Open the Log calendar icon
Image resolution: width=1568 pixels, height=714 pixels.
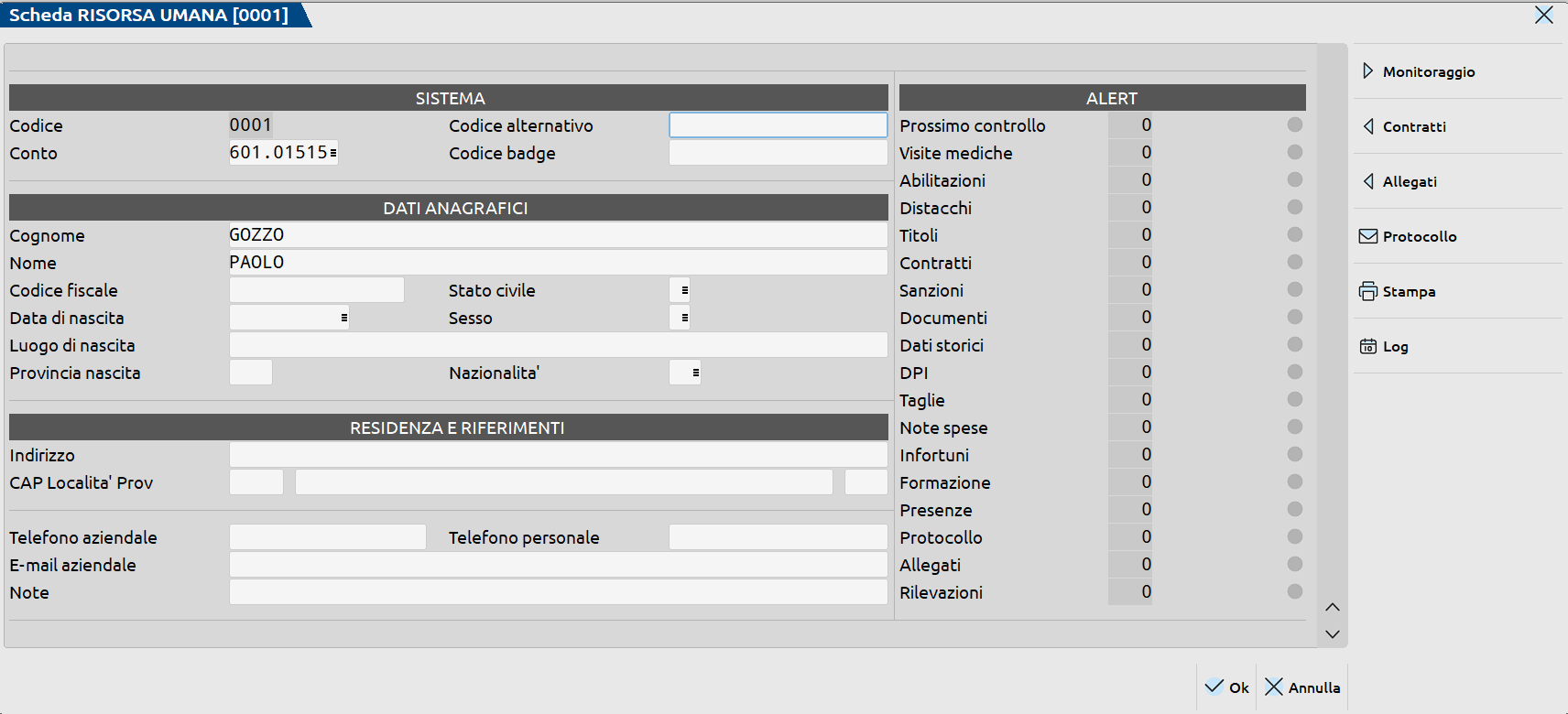[1367, 346]
